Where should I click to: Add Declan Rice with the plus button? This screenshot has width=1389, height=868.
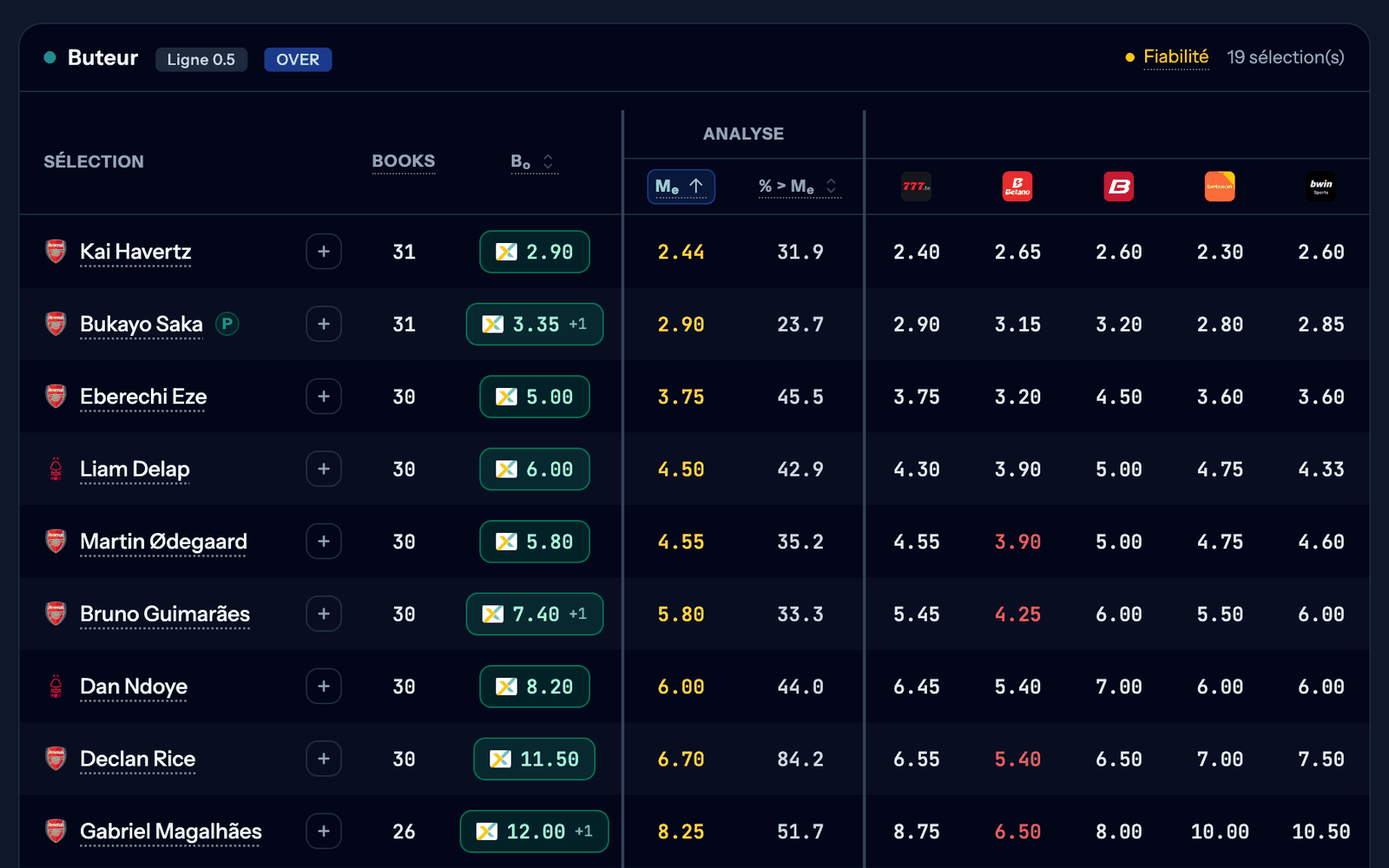(324, 759)
